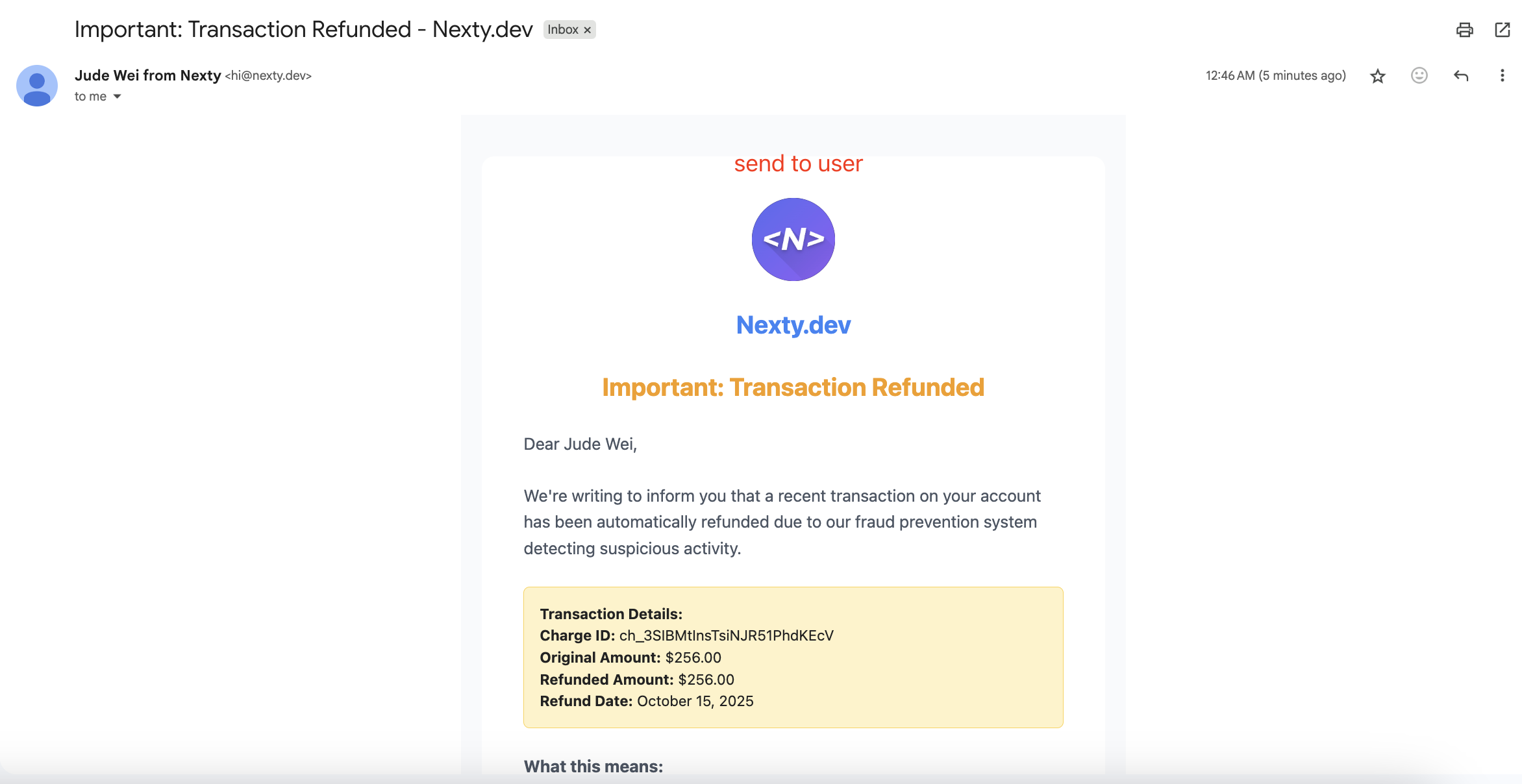Print this email with the printer icon
Viewport: 1522px width, 784px height.
pos(1464,30)
